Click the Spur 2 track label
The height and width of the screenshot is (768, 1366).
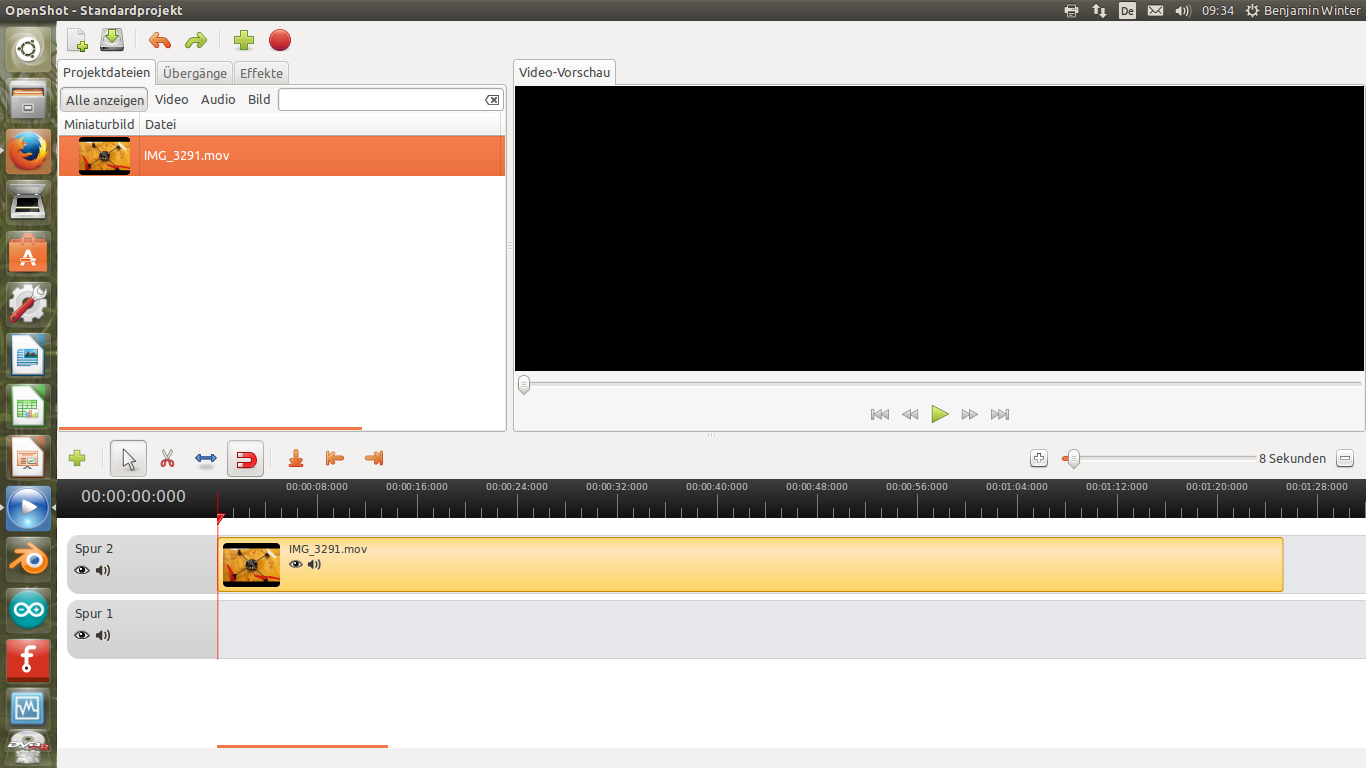click(x=94, y=549)
